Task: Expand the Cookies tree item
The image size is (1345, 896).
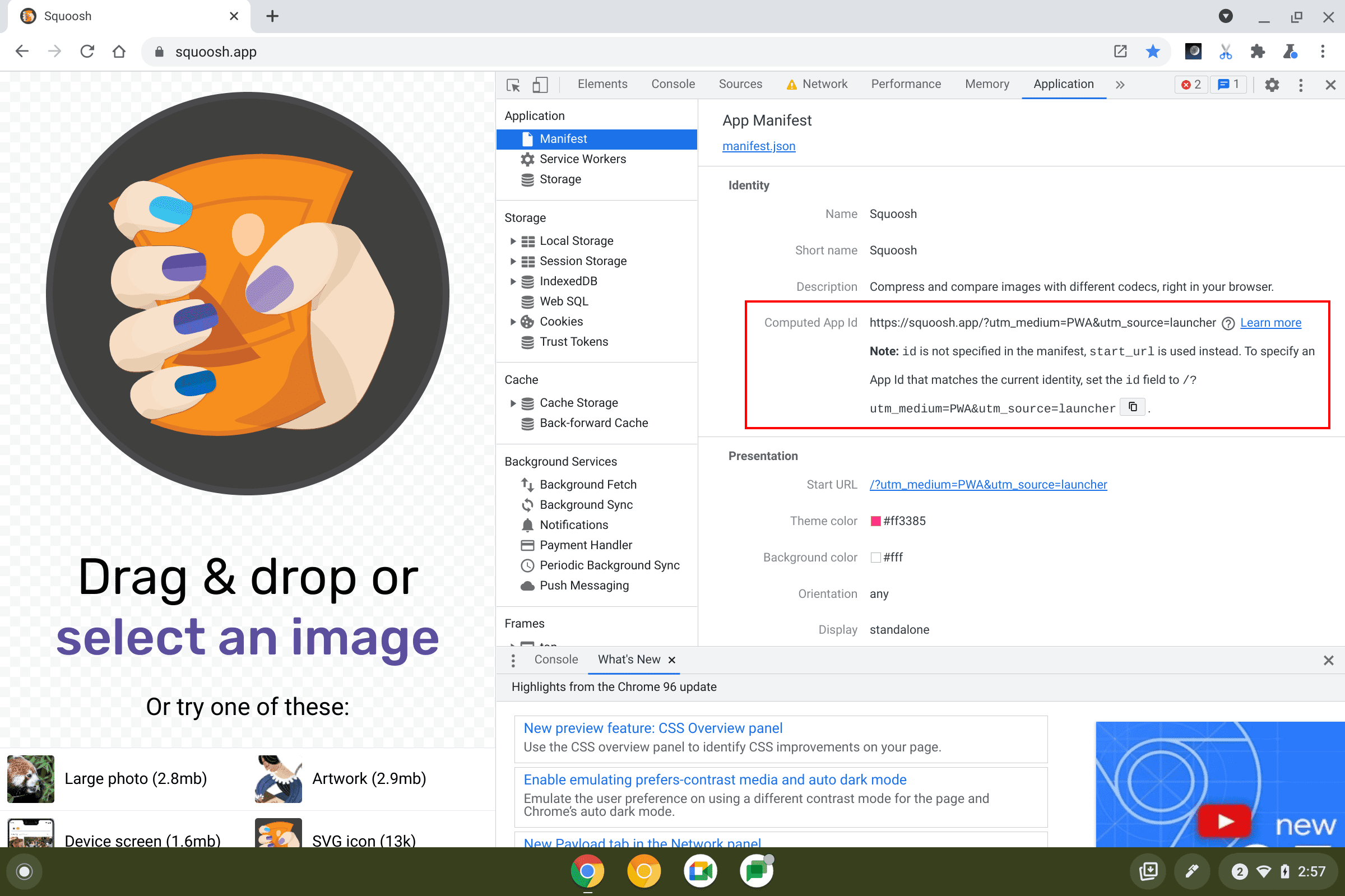Action: click(x=511, y=321)
